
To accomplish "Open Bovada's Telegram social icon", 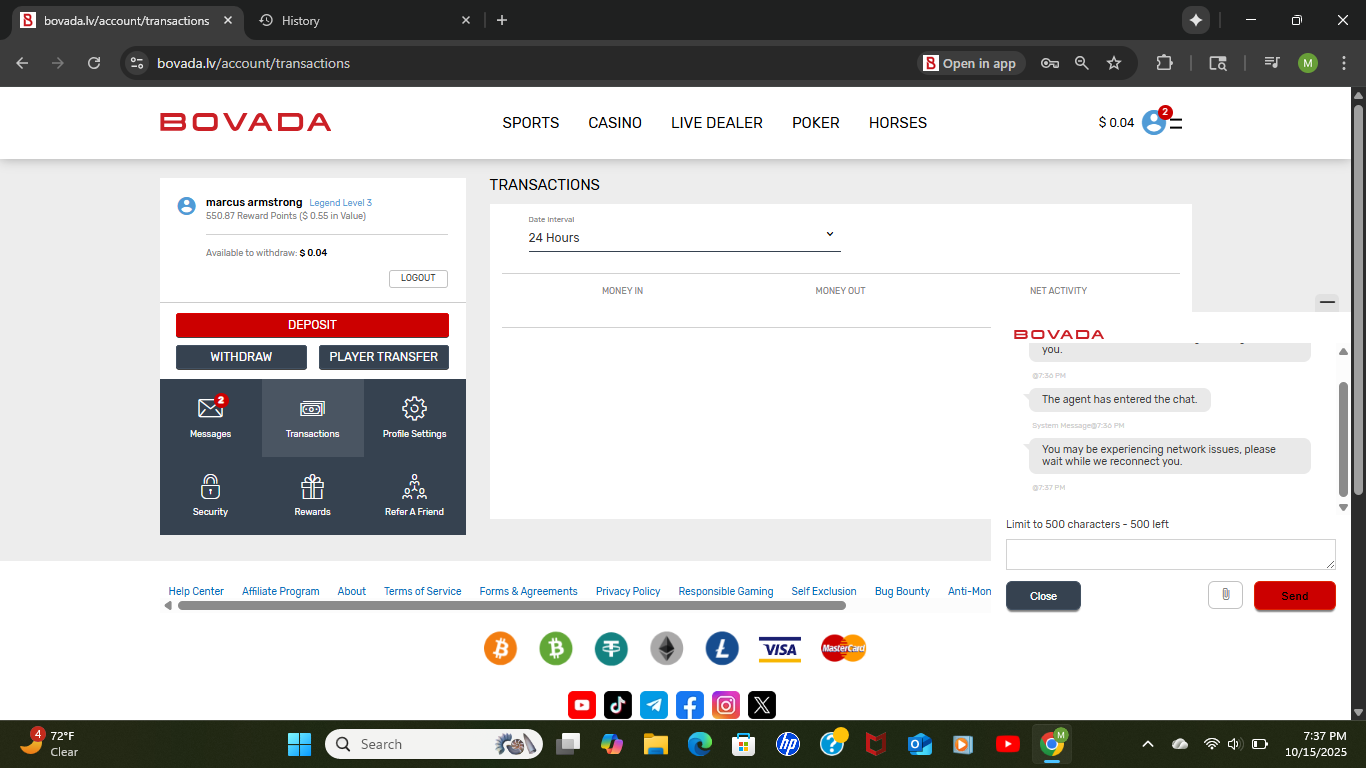I will pyautogui.click(x=654, y=705).
